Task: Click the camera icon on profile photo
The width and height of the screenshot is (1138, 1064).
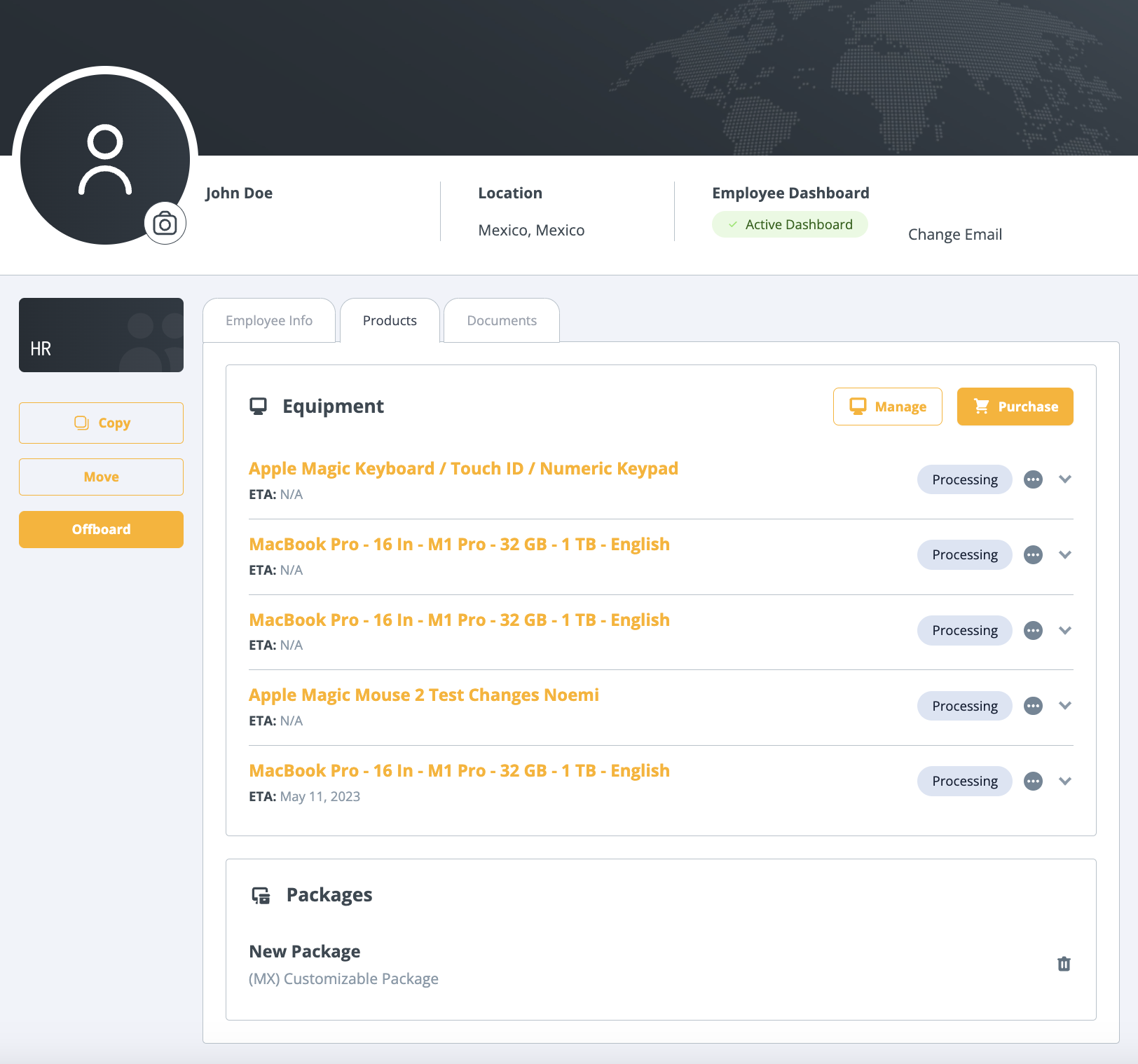Action: click(165, 224)
